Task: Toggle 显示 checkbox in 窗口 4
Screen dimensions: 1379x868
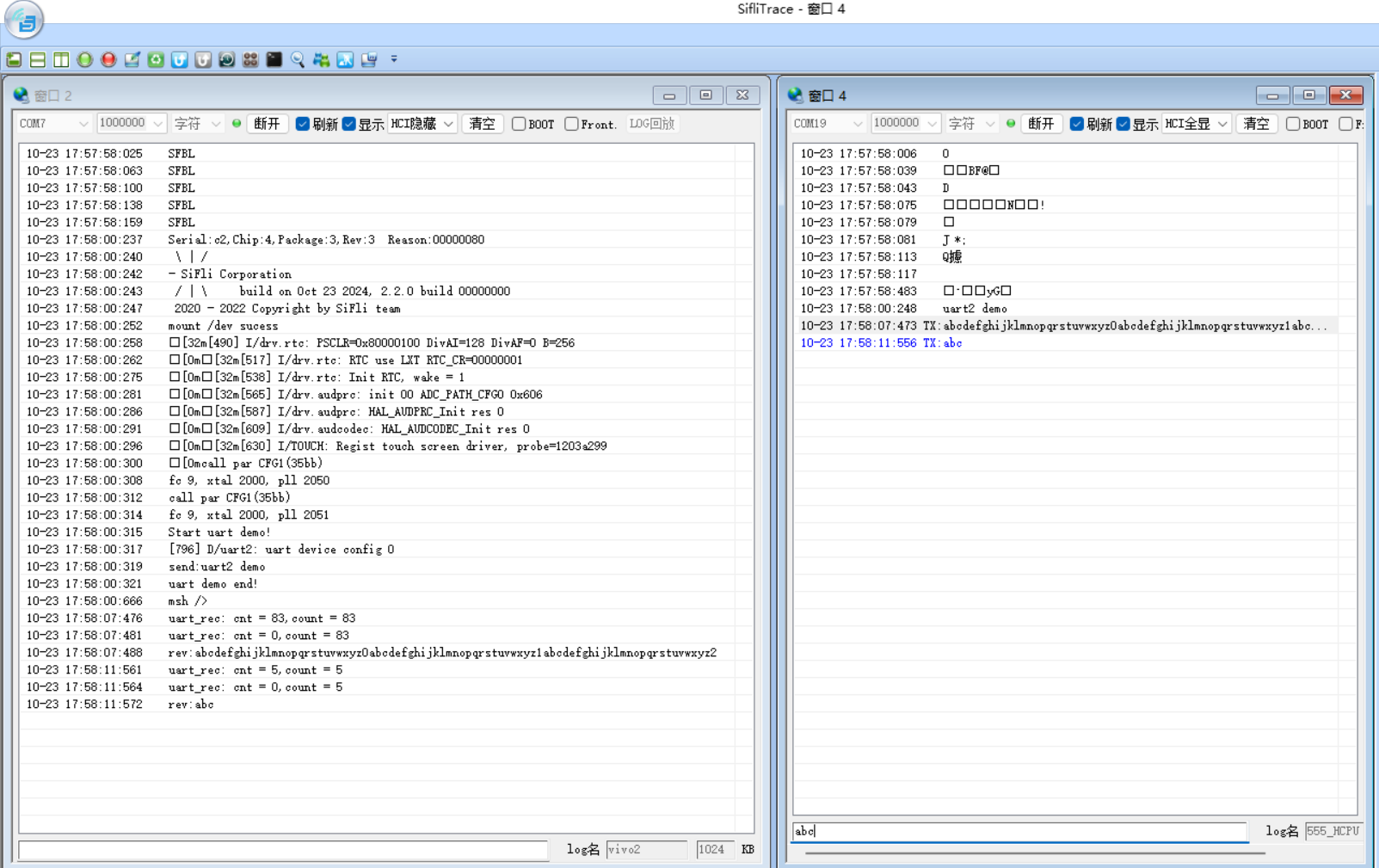Action: 1124,124
